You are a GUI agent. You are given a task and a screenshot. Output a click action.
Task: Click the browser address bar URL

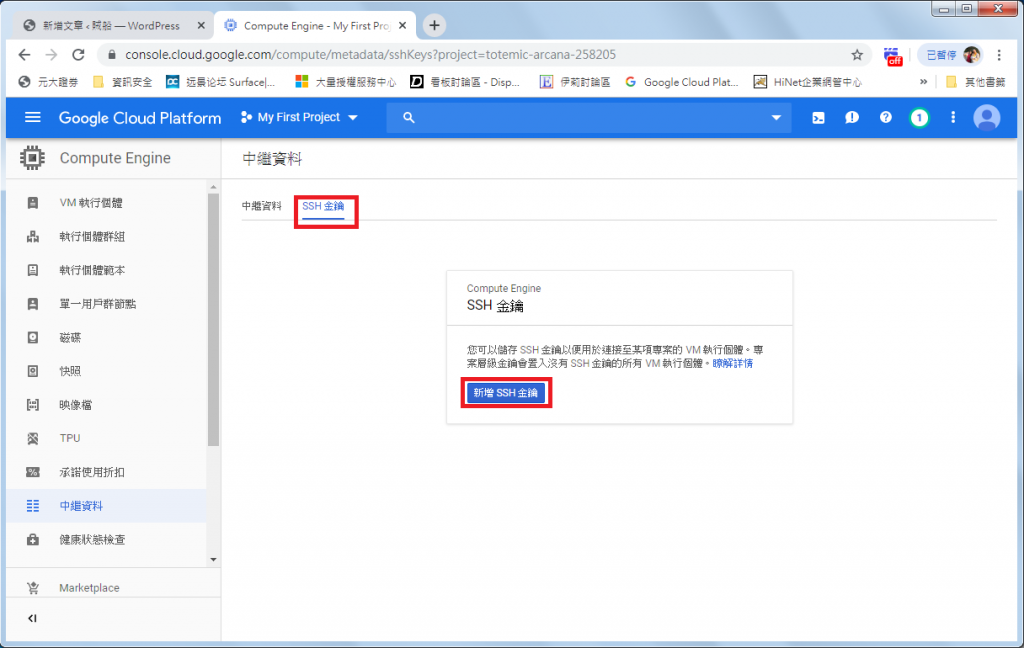point(370,55)
